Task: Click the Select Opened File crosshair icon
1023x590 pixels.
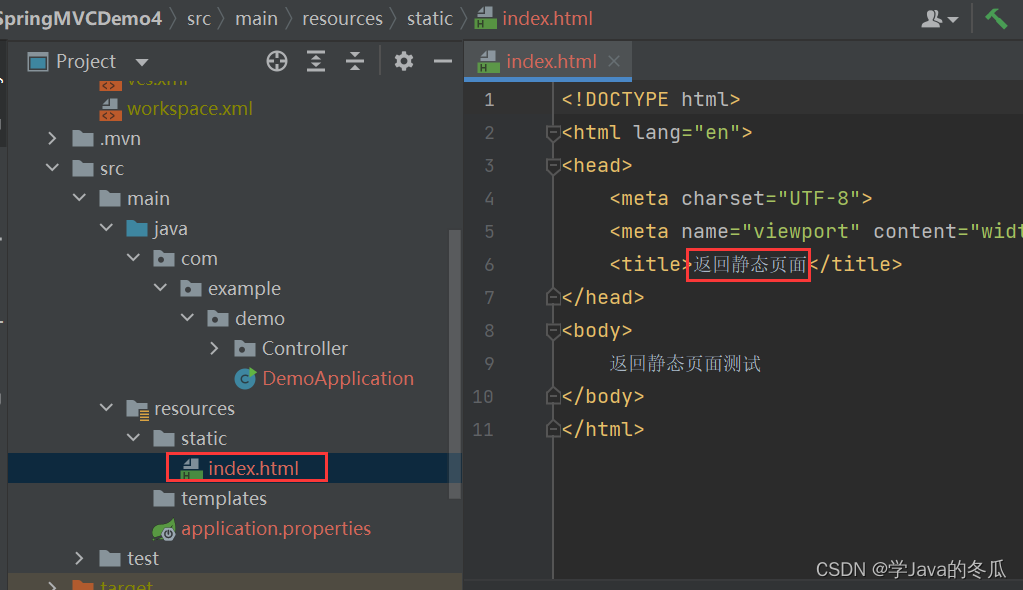Action: [x=276, y=61]
